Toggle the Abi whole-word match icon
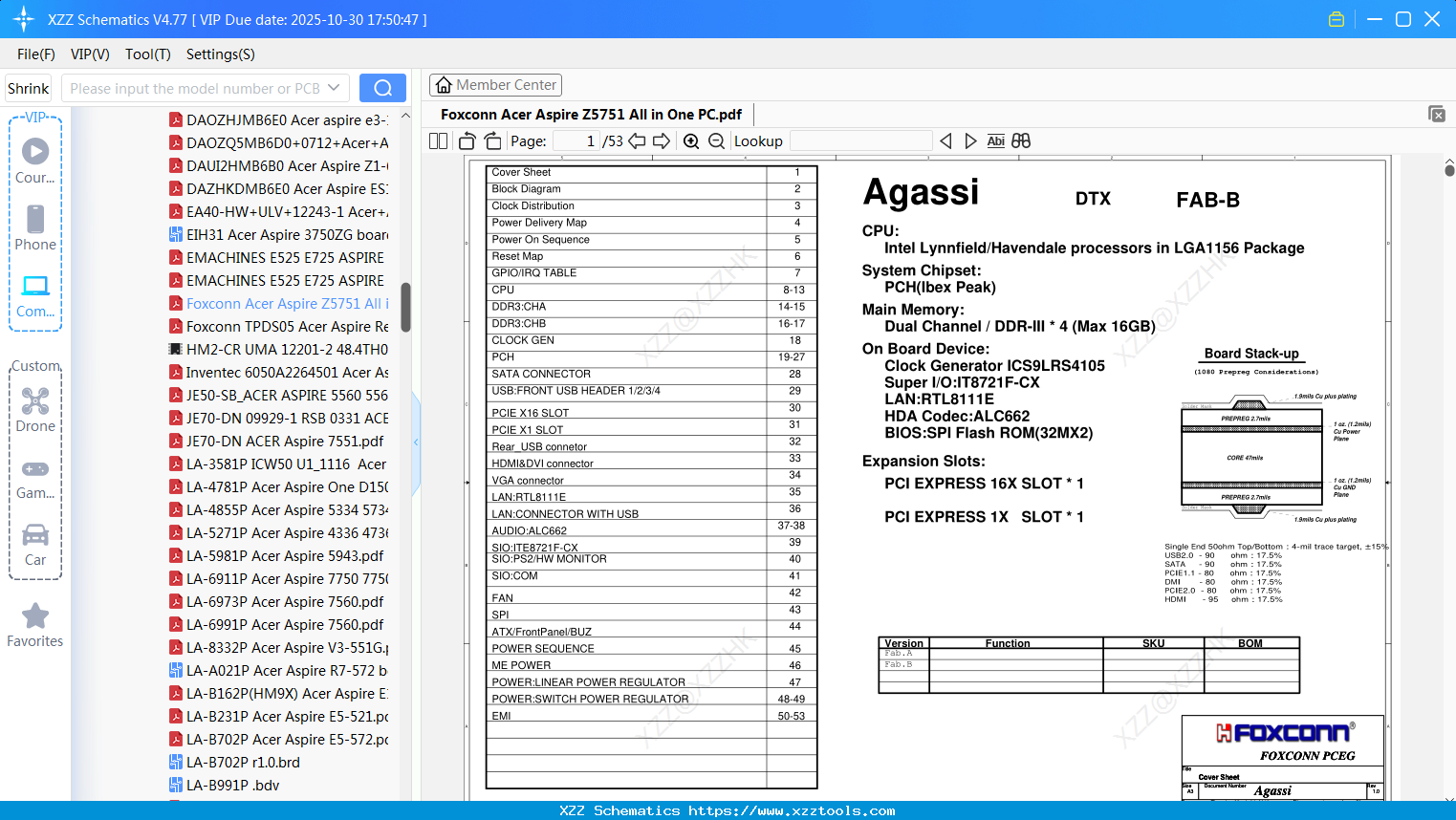Viewport: 1456px width, 820px height. pyautogui.click(x=996, y=140)
